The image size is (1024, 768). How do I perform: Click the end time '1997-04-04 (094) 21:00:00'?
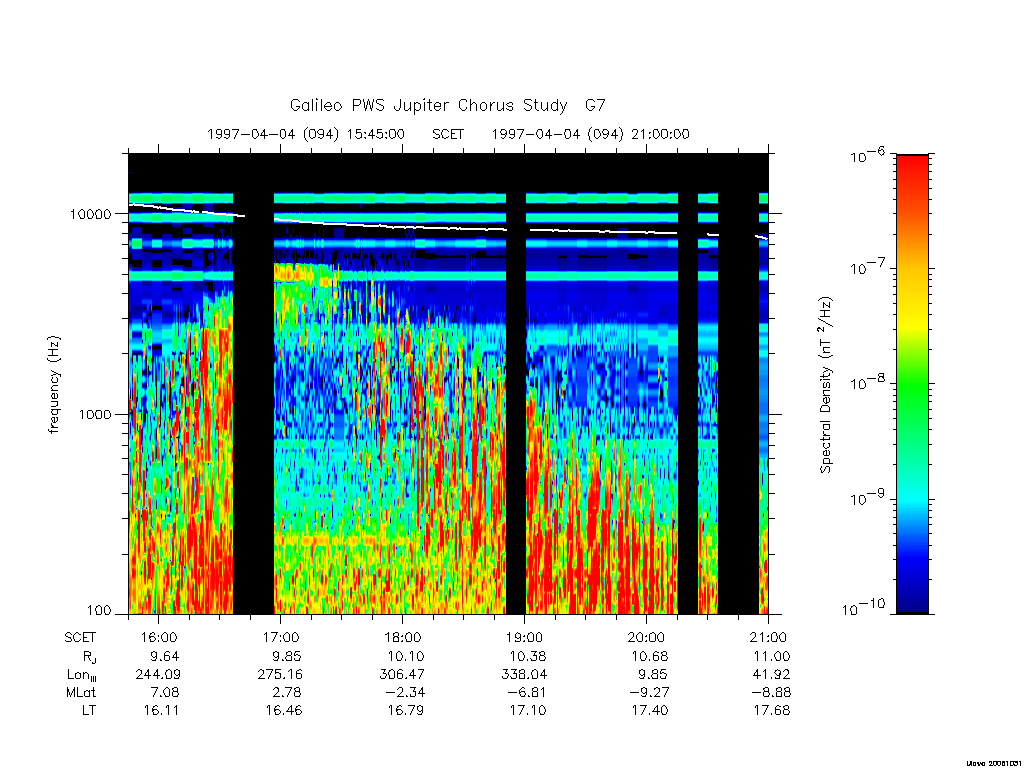[x=590, y=134]
